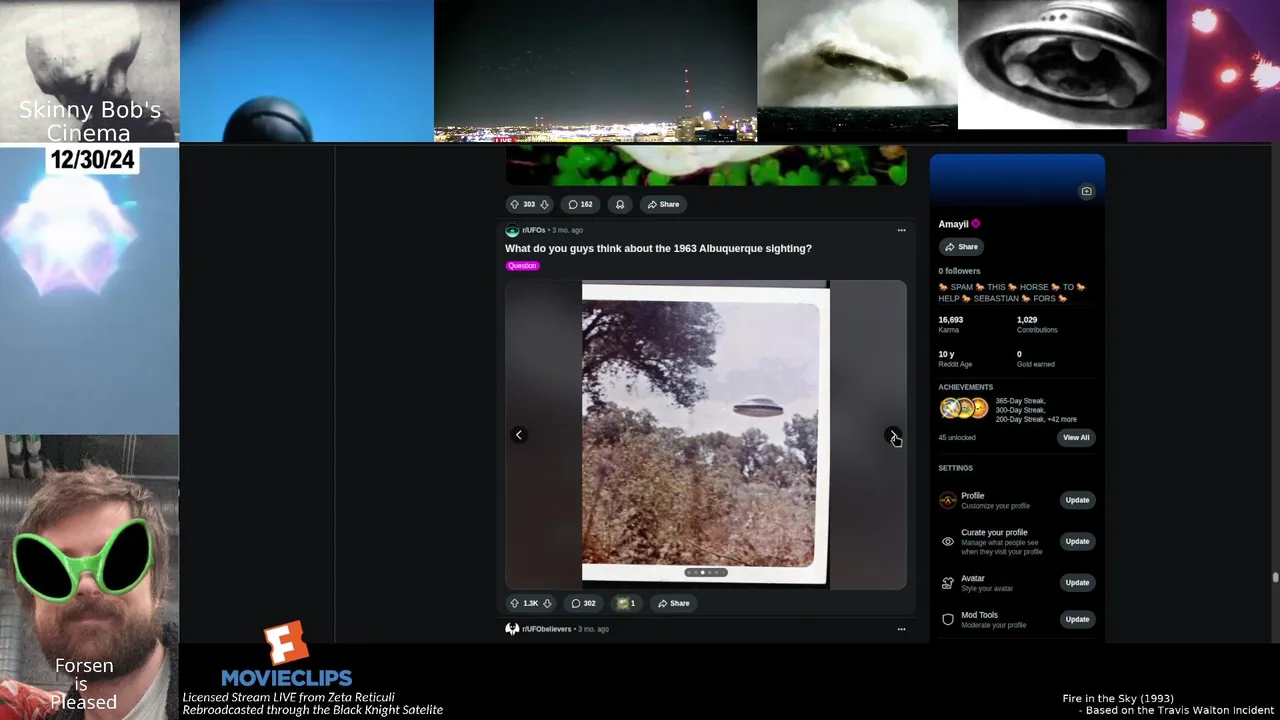Open the r/UFOs subreddit link
Screen dimensions: 1280x720
(533, 230)
